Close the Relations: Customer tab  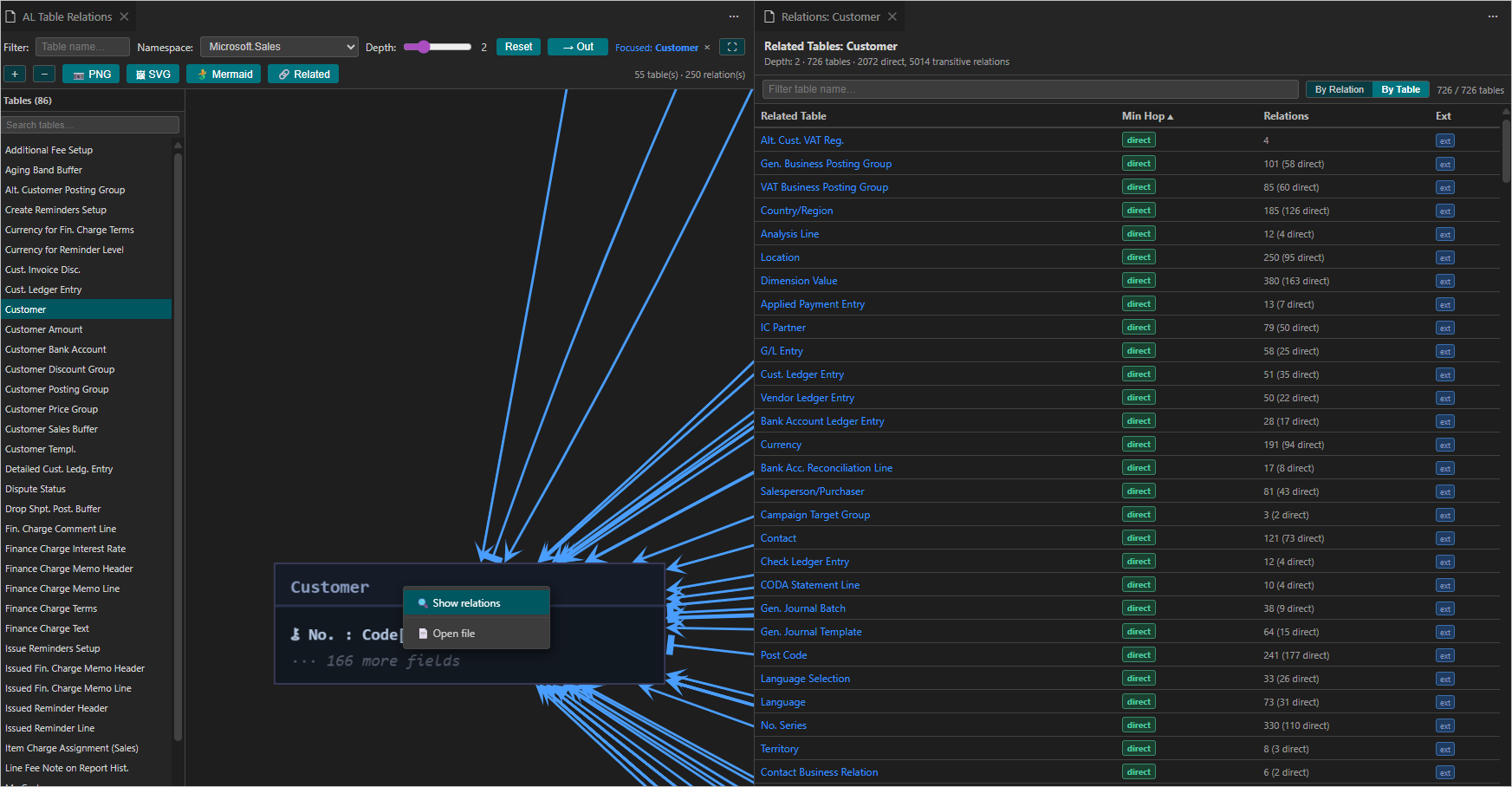pyautogui.click(x=892, y=16)
